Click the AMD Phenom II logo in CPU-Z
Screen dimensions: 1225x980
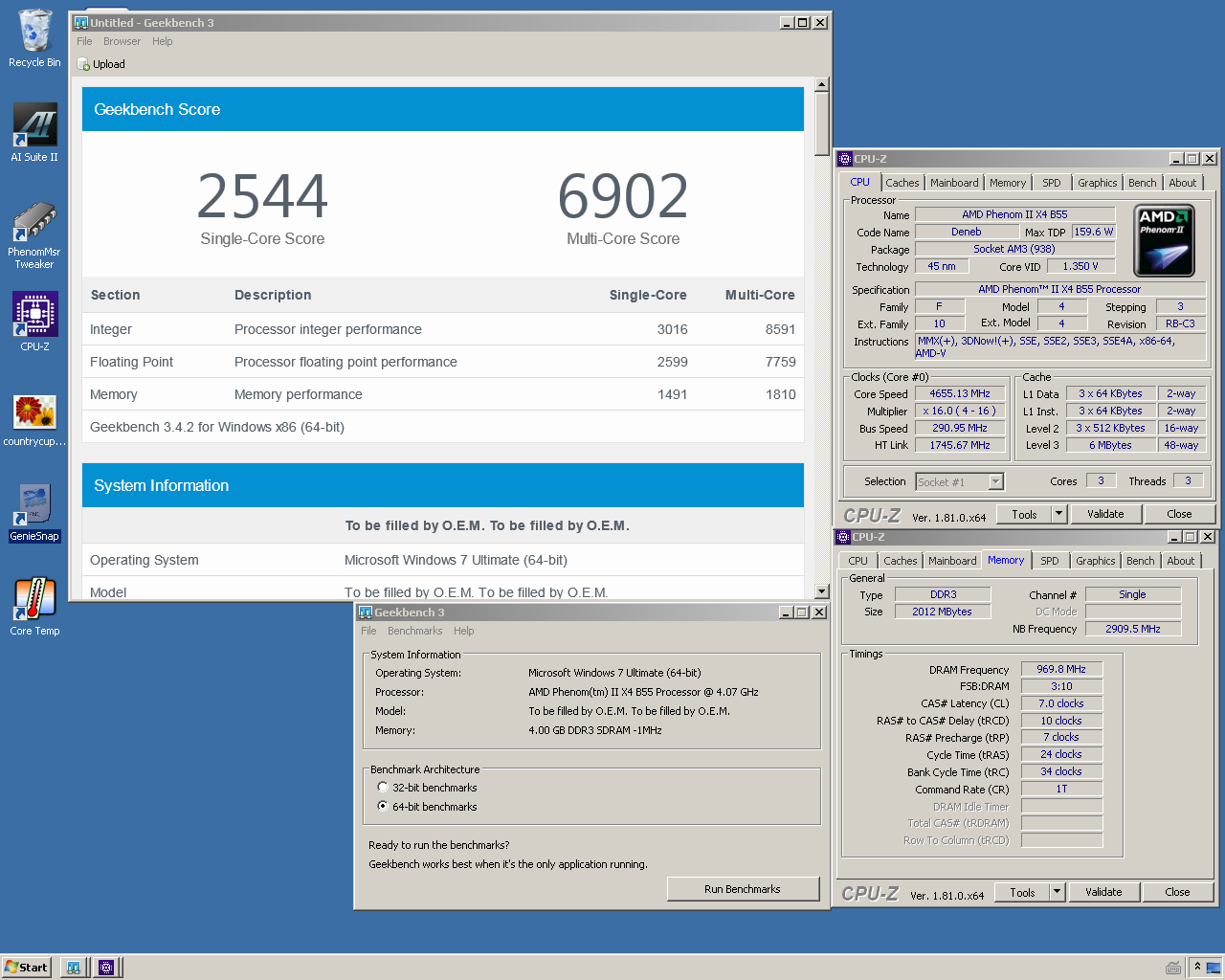click(1164, 239)
